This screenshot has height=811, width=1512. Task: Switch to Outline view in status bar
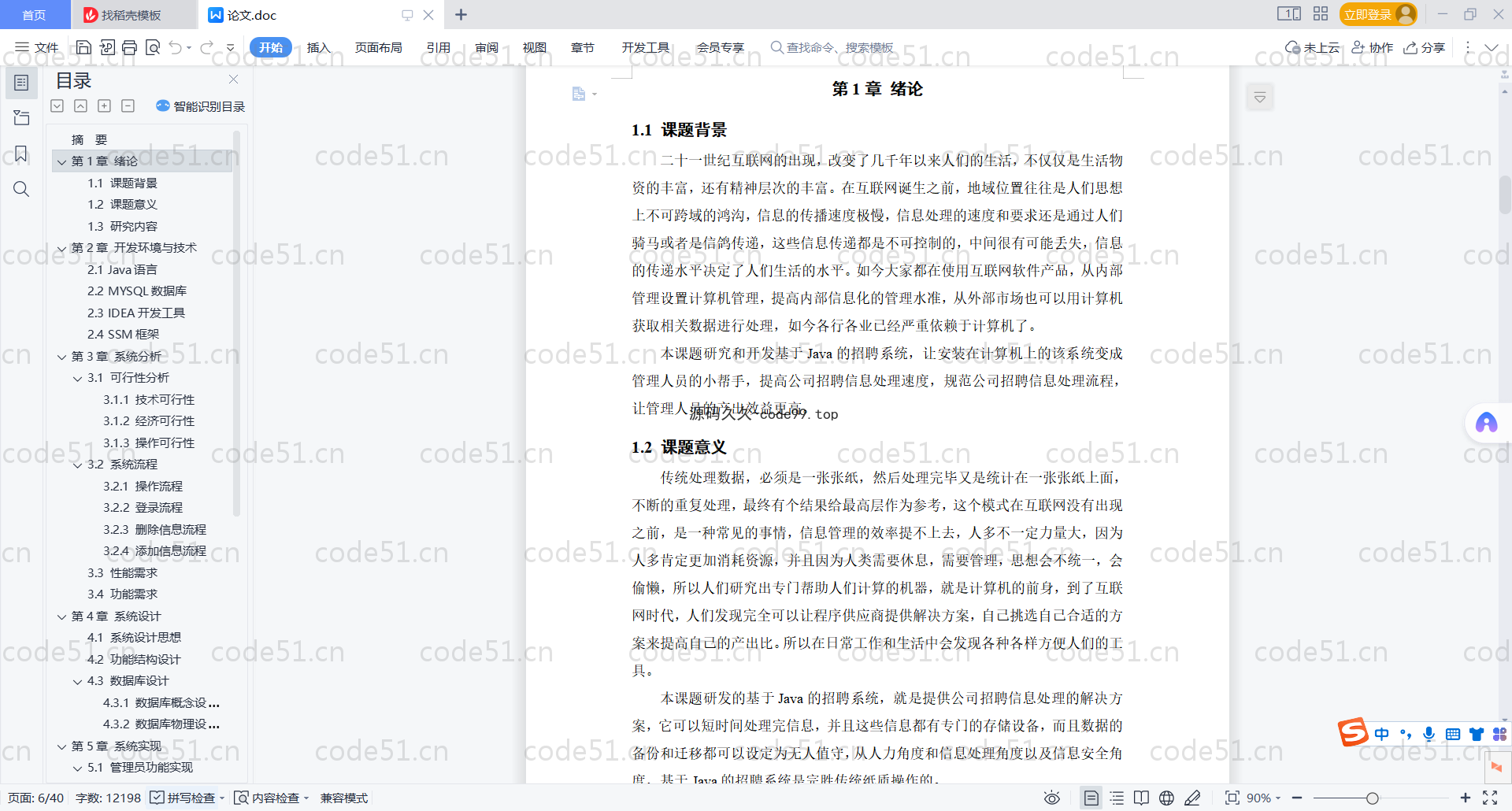point(1117,798)
